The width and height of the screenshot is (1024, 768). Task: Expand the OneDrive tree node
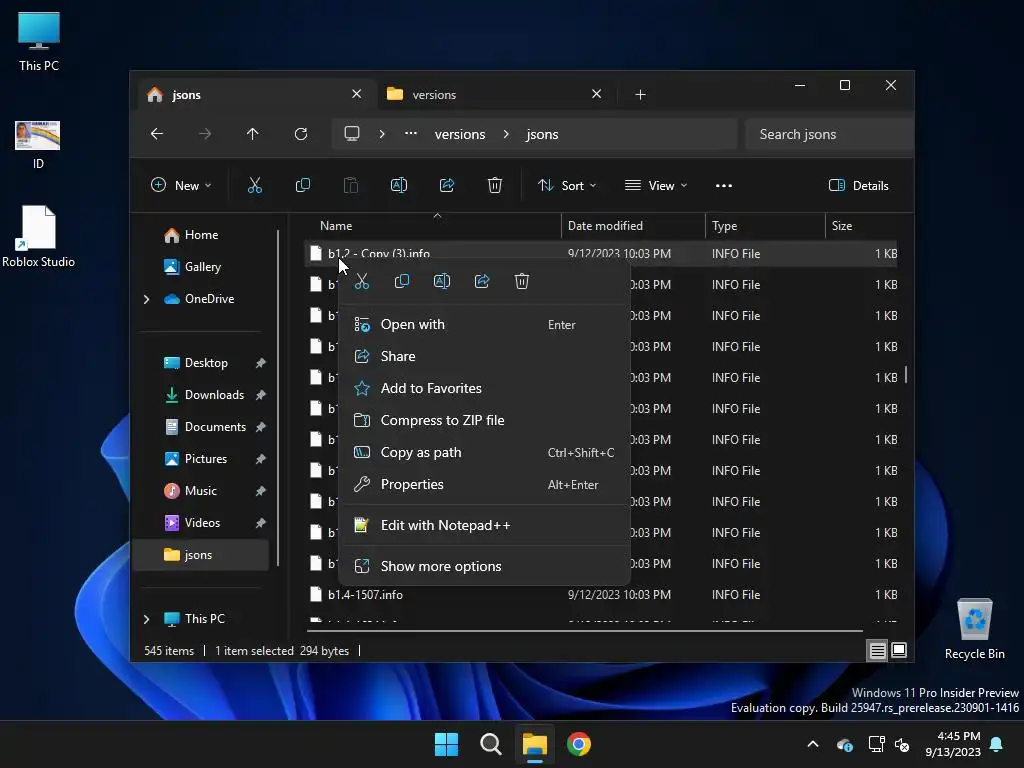(147, 299)
